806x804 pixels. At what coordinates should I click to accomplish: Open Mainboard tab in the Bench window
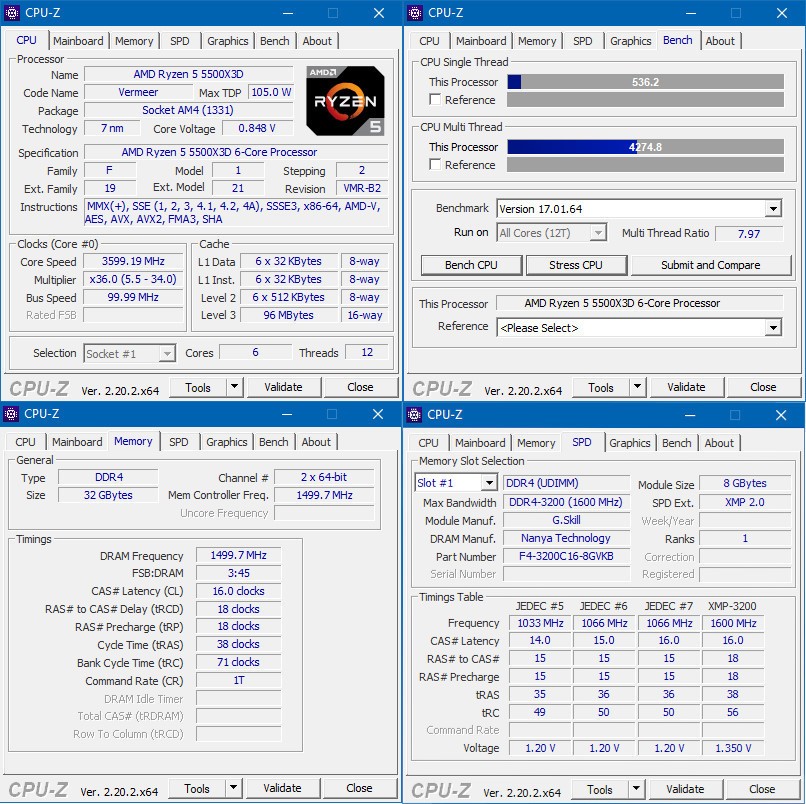click(x=481, y=41)
